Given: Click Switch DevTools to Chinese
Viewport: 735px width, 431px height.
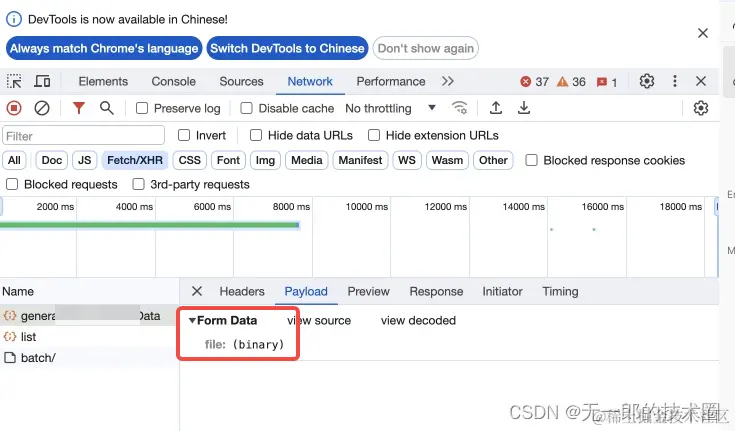Looking at the screenshot, I should 287,48.
